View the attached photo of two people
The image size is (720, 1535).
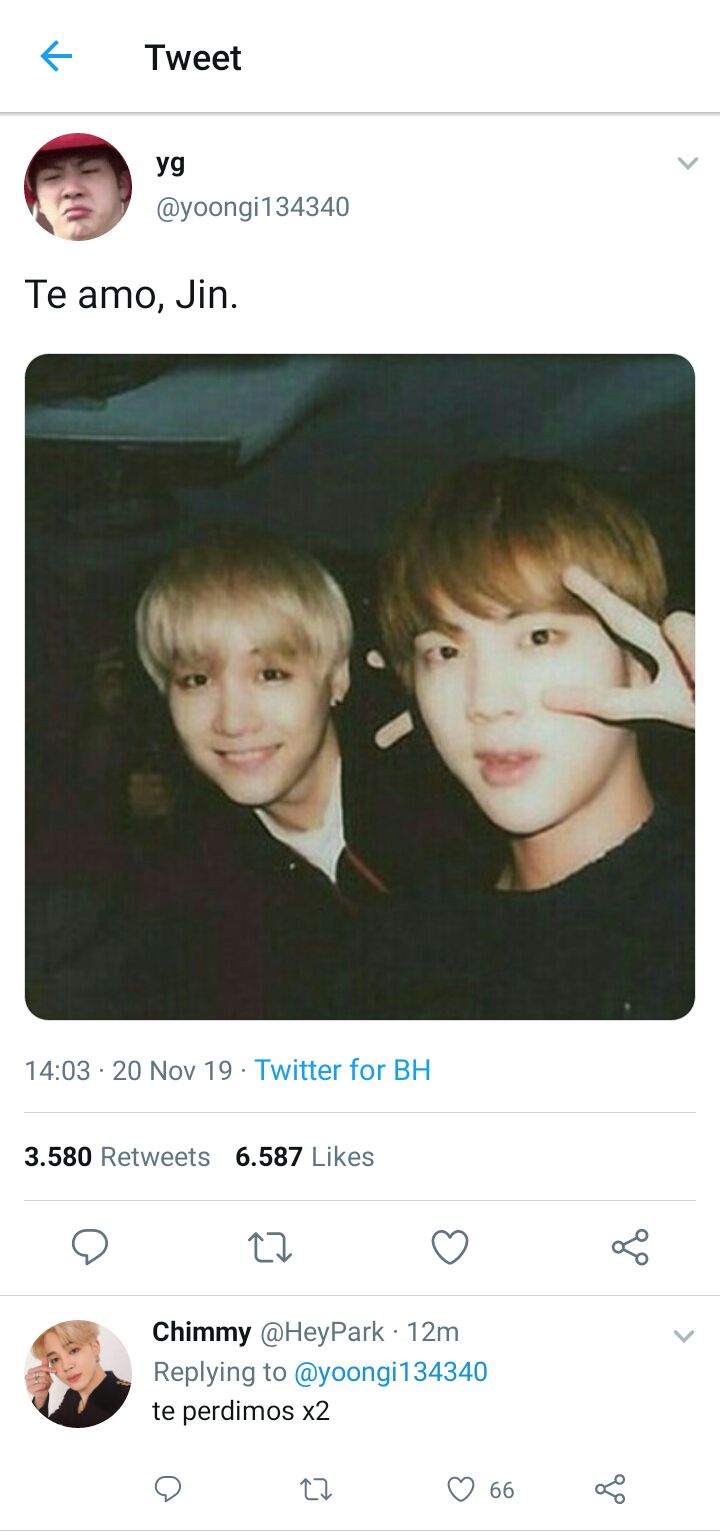pyautogui.click(x=360, y=687)
